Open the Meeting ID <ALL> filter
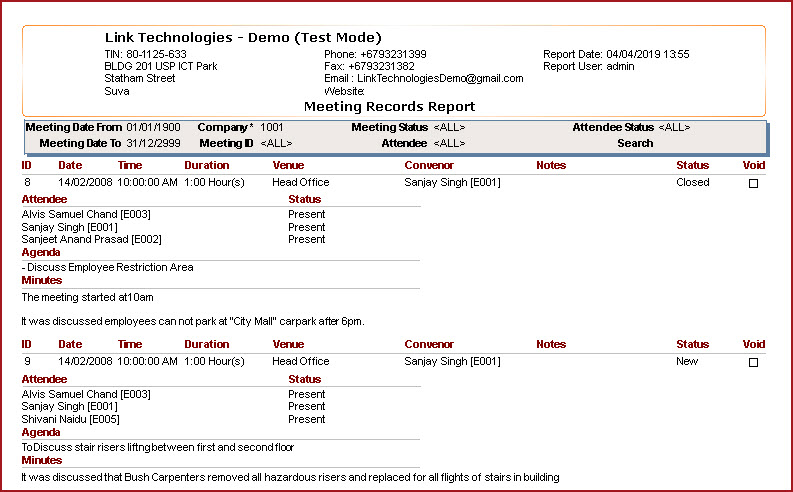This screenshot has height=492, width=793. coord(276,144)
